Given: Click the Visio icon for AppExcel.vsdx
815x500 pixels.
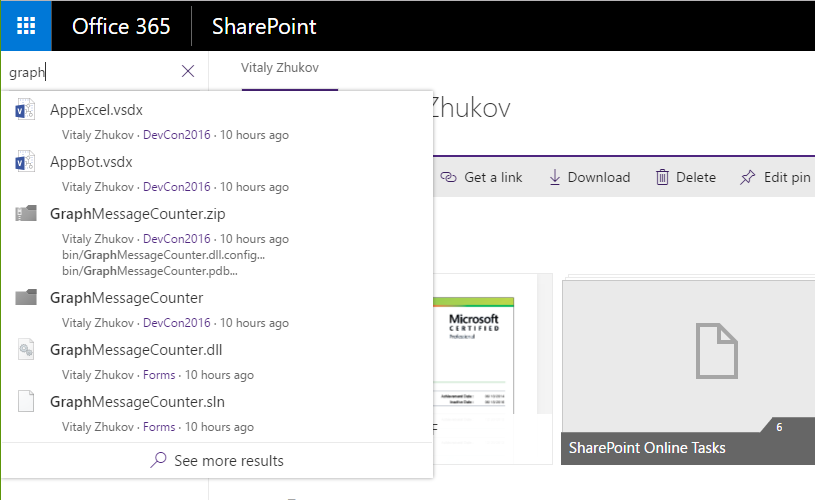Looking at the screenshot, I should coord(25,110).
